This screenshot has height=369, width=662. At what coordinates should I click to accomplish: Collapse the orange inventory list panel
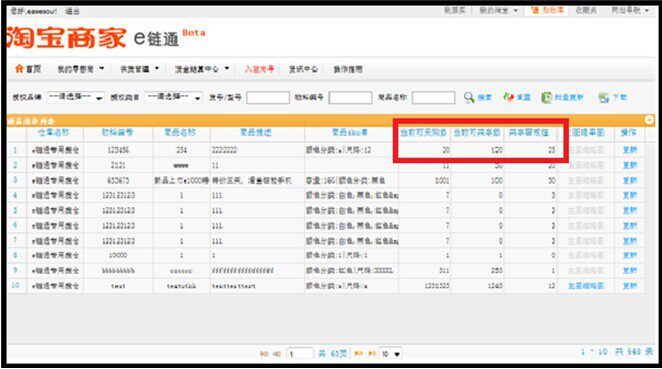pos(649,120)
